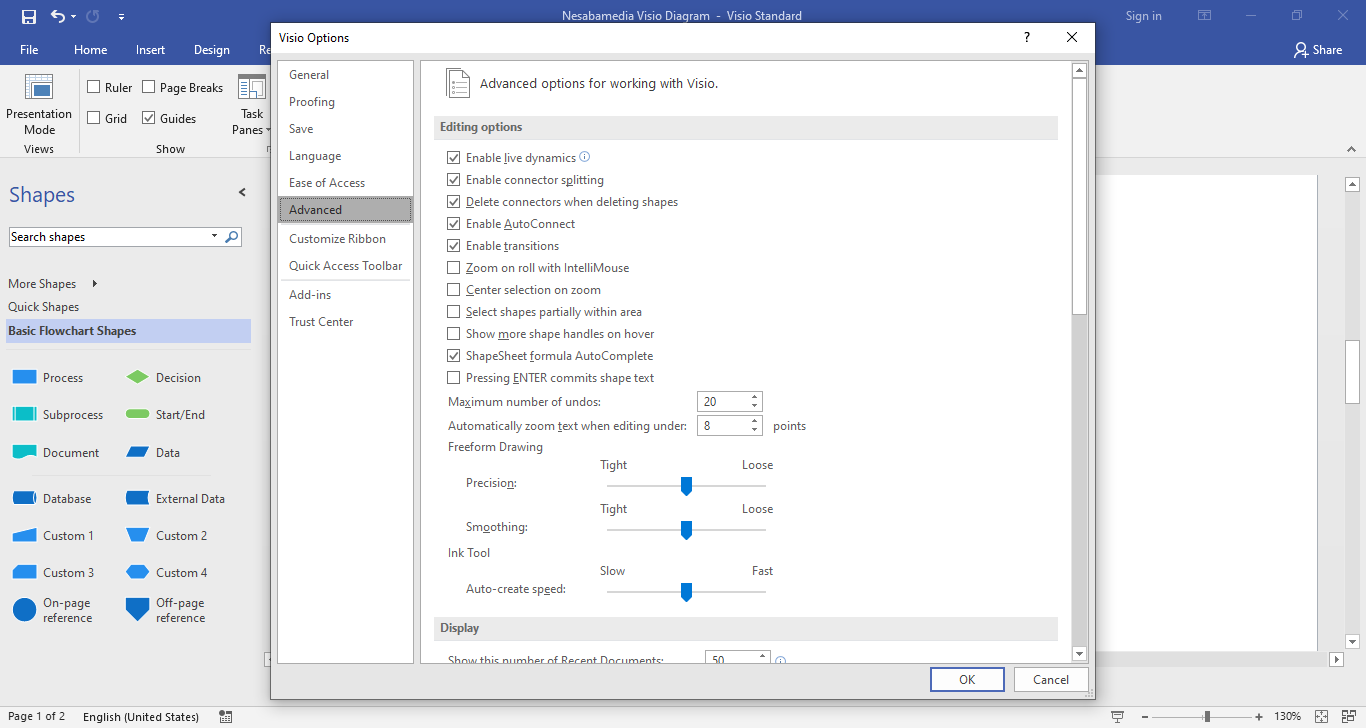Collapse the Shapes pane with the arrow
Screen dimensions: 1366x728
(241, 192)
